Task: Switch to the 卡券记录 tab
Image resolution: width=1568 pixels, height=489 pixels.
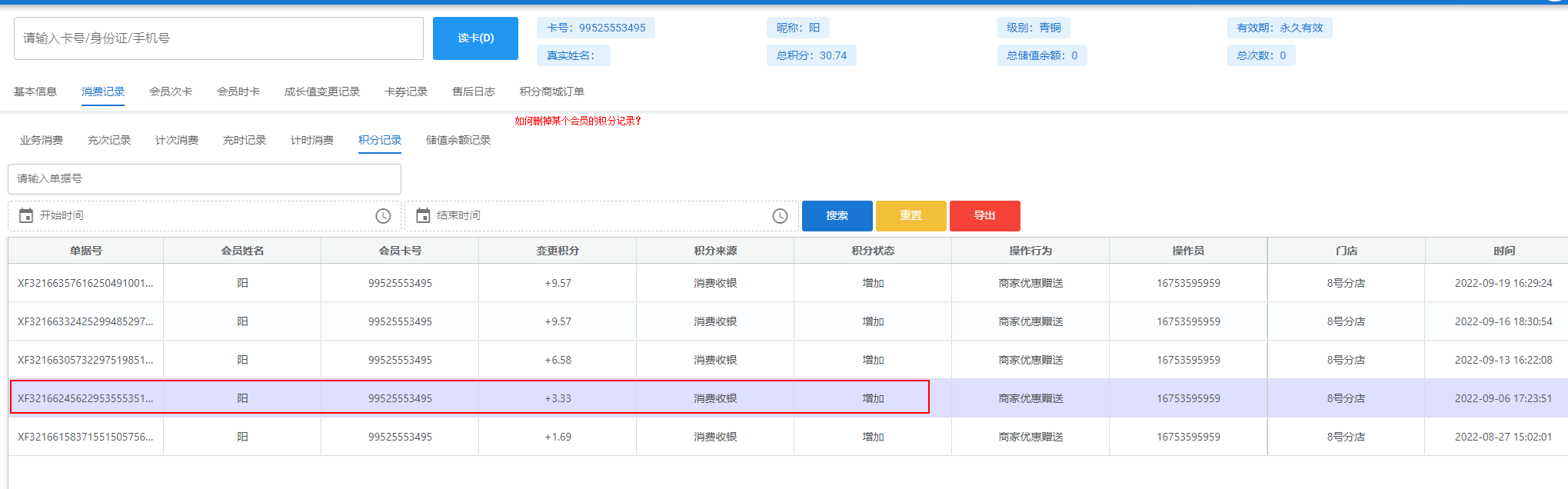Action: click(406, 91)
